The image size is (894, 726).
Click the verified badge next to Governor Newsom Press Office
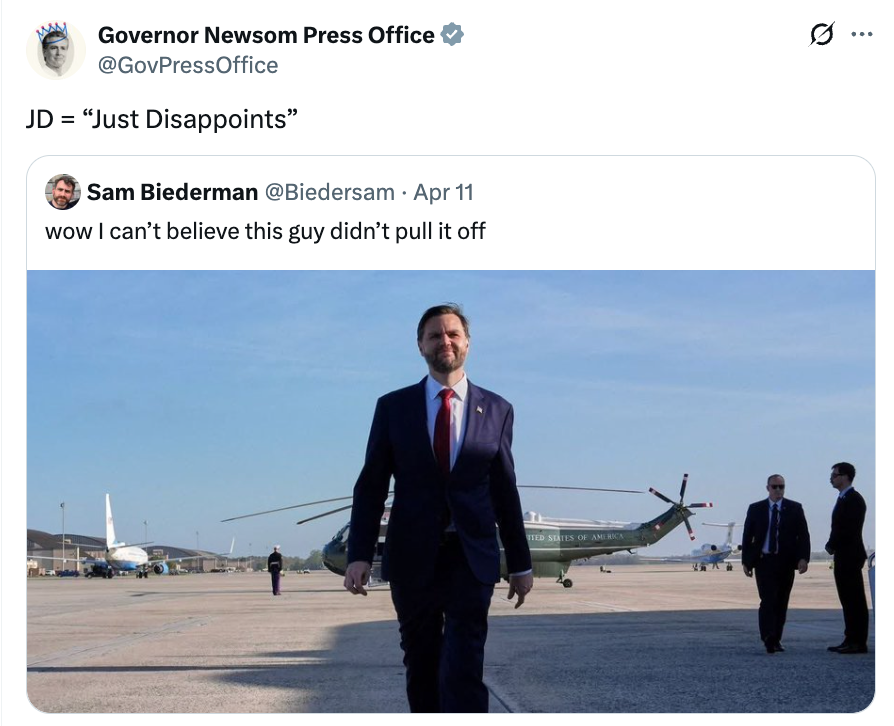coord(452,33)
